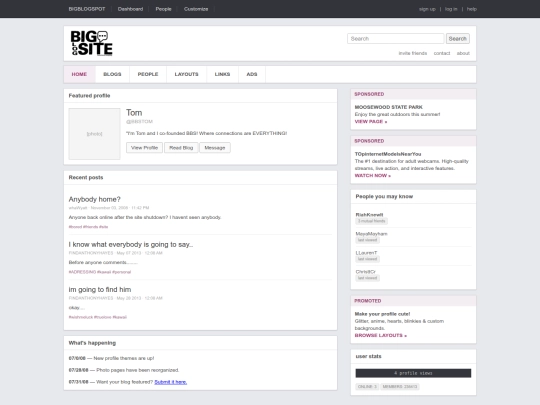This screenshot has height=405, width=540.
Task: Open MoyaMayhem's profile suggestion
Action: 371,233
